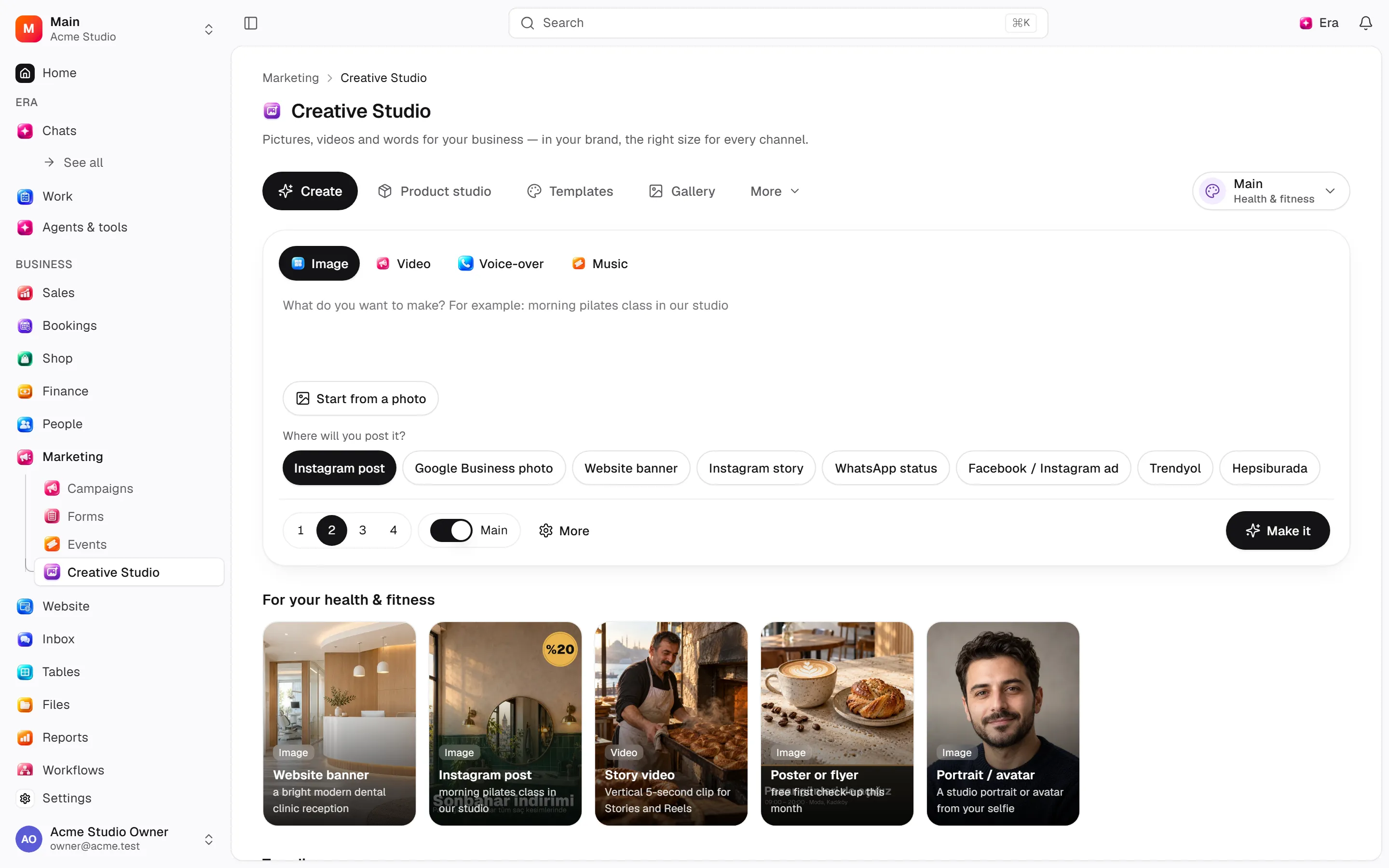Switch to the Templates tab
Image resolution: width=1389 pixels, height=868 pixels.
click(x=570, y=191)
